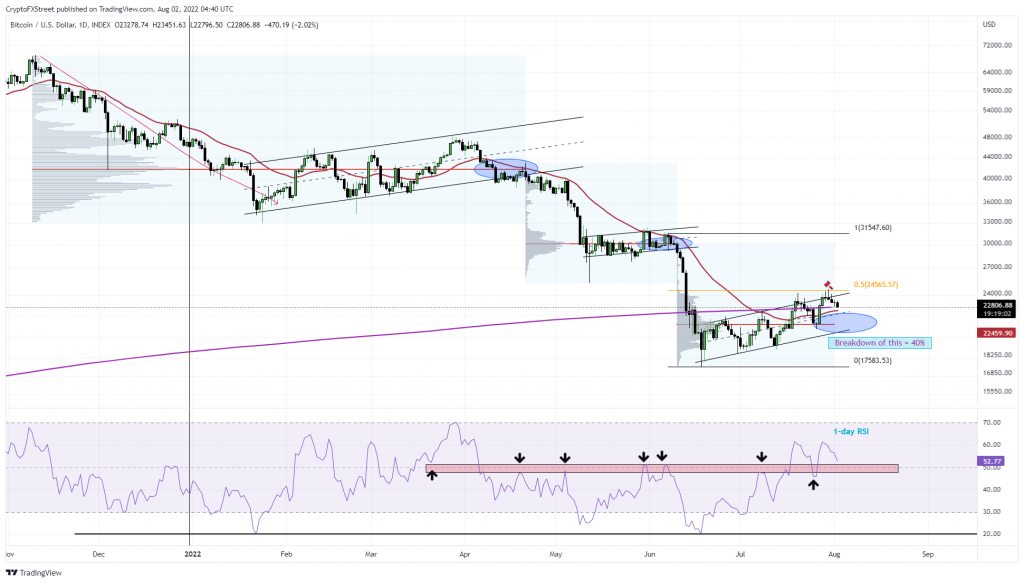
Task: Select the red down-arrow marker near the 0.5 Fib level
Action: pyautogui.click(x=828, y=286)
